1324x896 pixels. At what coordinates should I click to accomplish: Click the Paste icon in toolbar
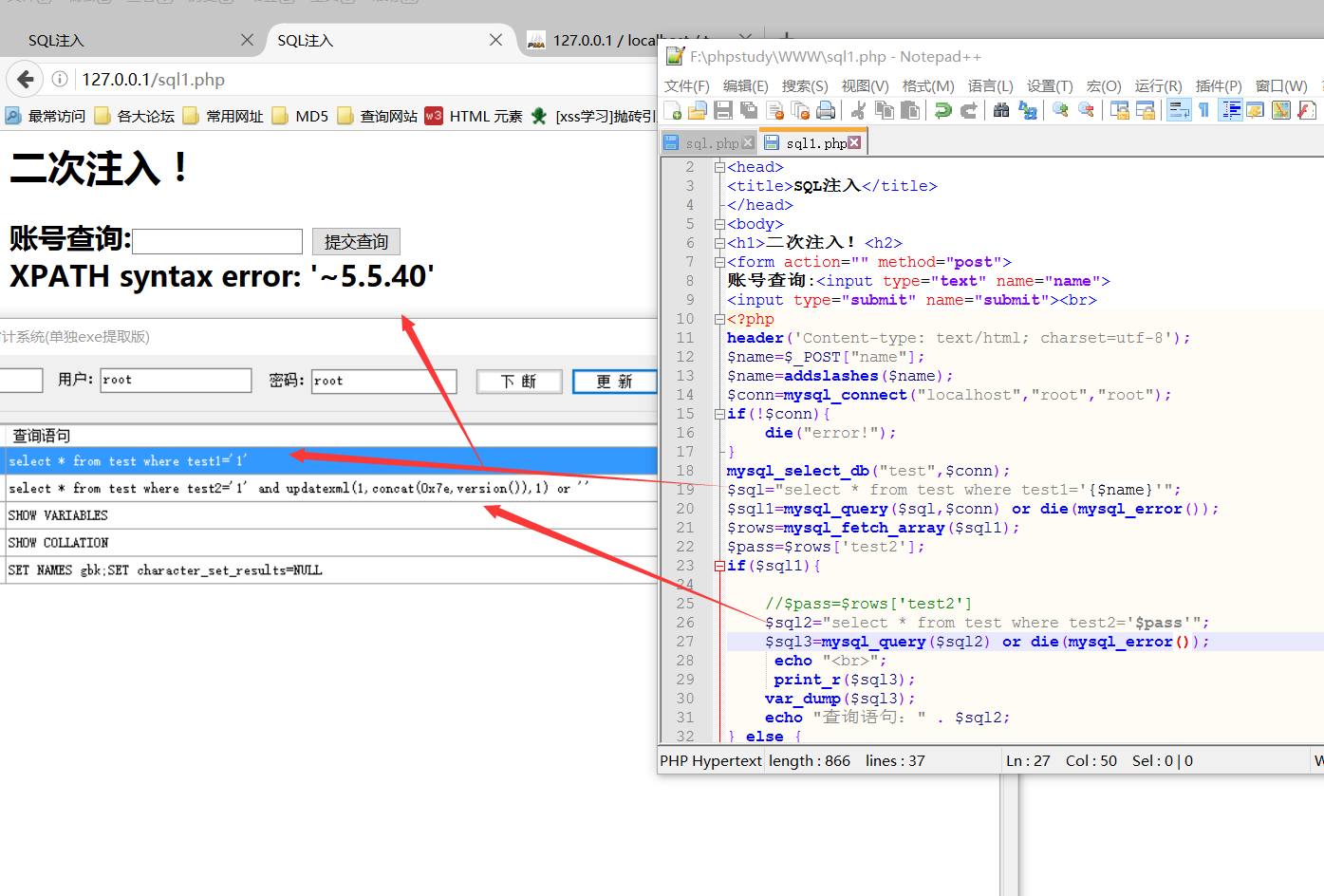tap(909, 110)
